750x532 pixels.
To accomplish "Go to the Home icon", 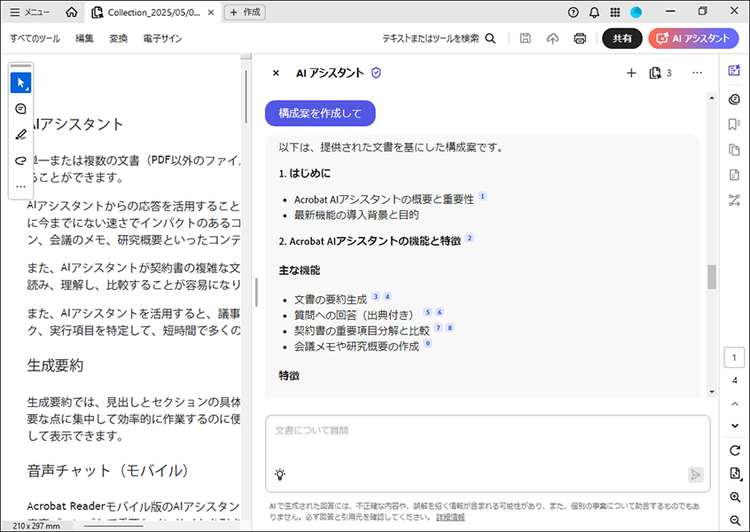I will pyautogui.click(x=71, y=12).
